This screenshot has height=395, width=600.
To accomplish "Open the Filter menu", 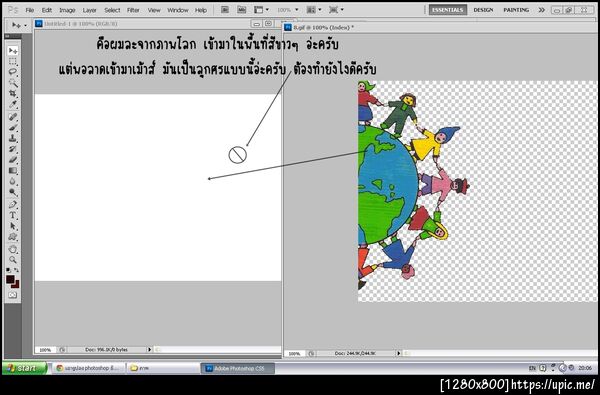I will point(133,10).
